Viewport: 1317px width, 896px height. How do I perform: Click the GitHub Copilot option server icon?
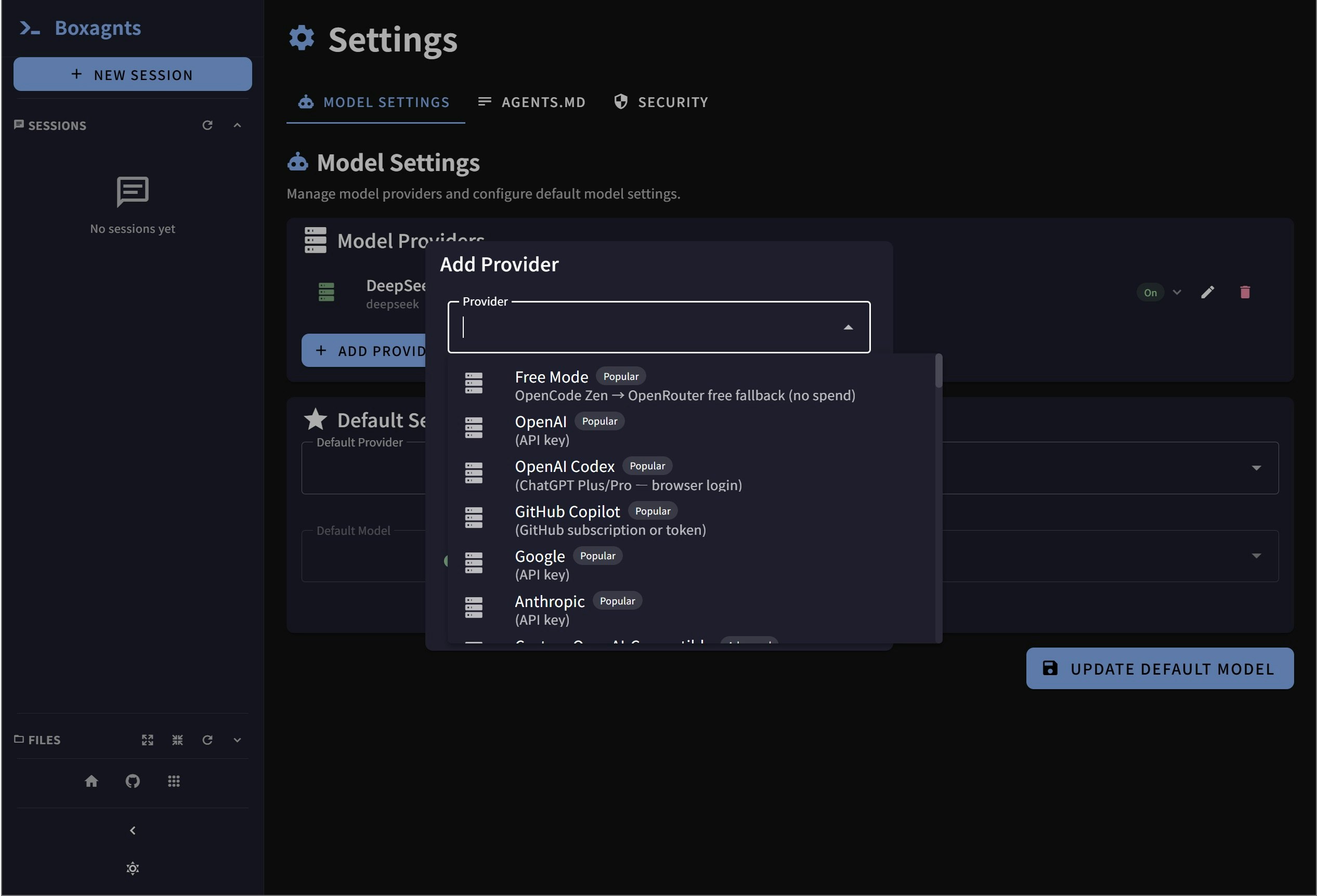(x=474, y=518)
